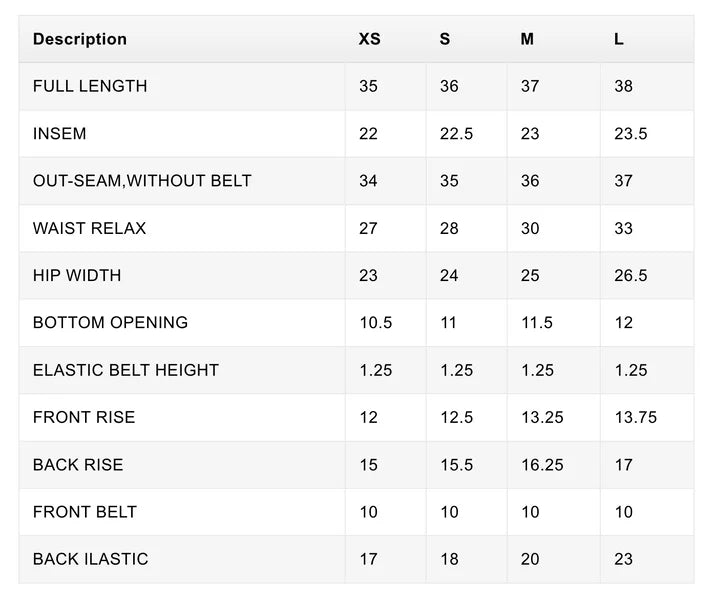Select the S size column header
The image size is (713, 602).
445,39
